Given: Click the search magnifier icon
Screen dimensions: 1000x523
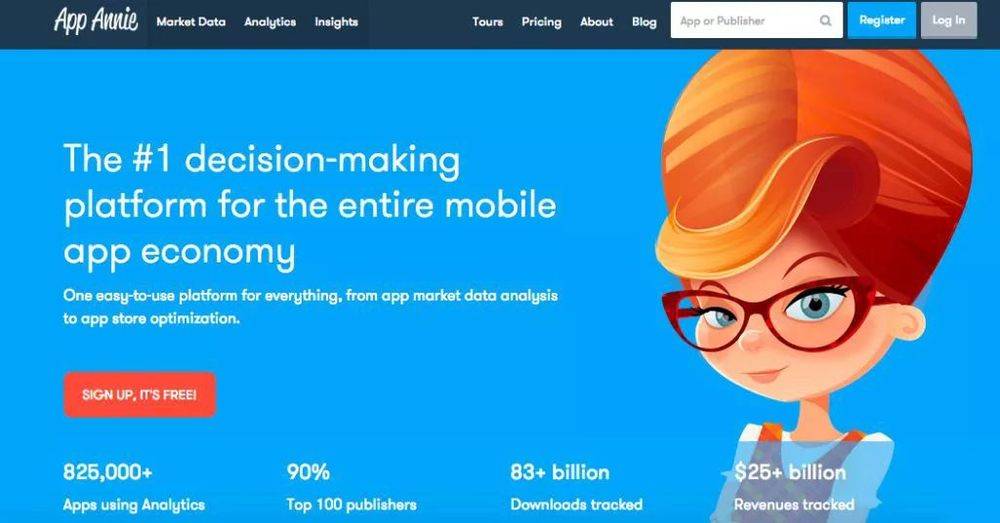Looking at the screenshot, I should click(825, 20).
